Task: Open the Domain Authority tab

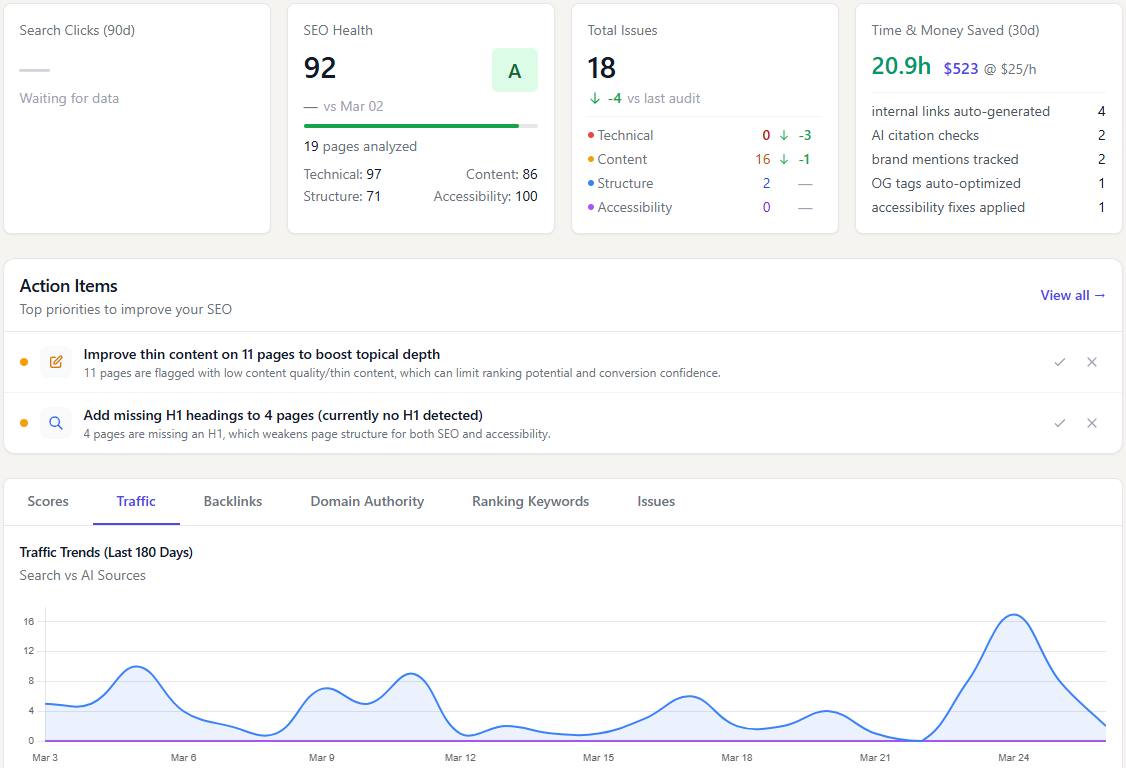Action: (x=367, y=501)
